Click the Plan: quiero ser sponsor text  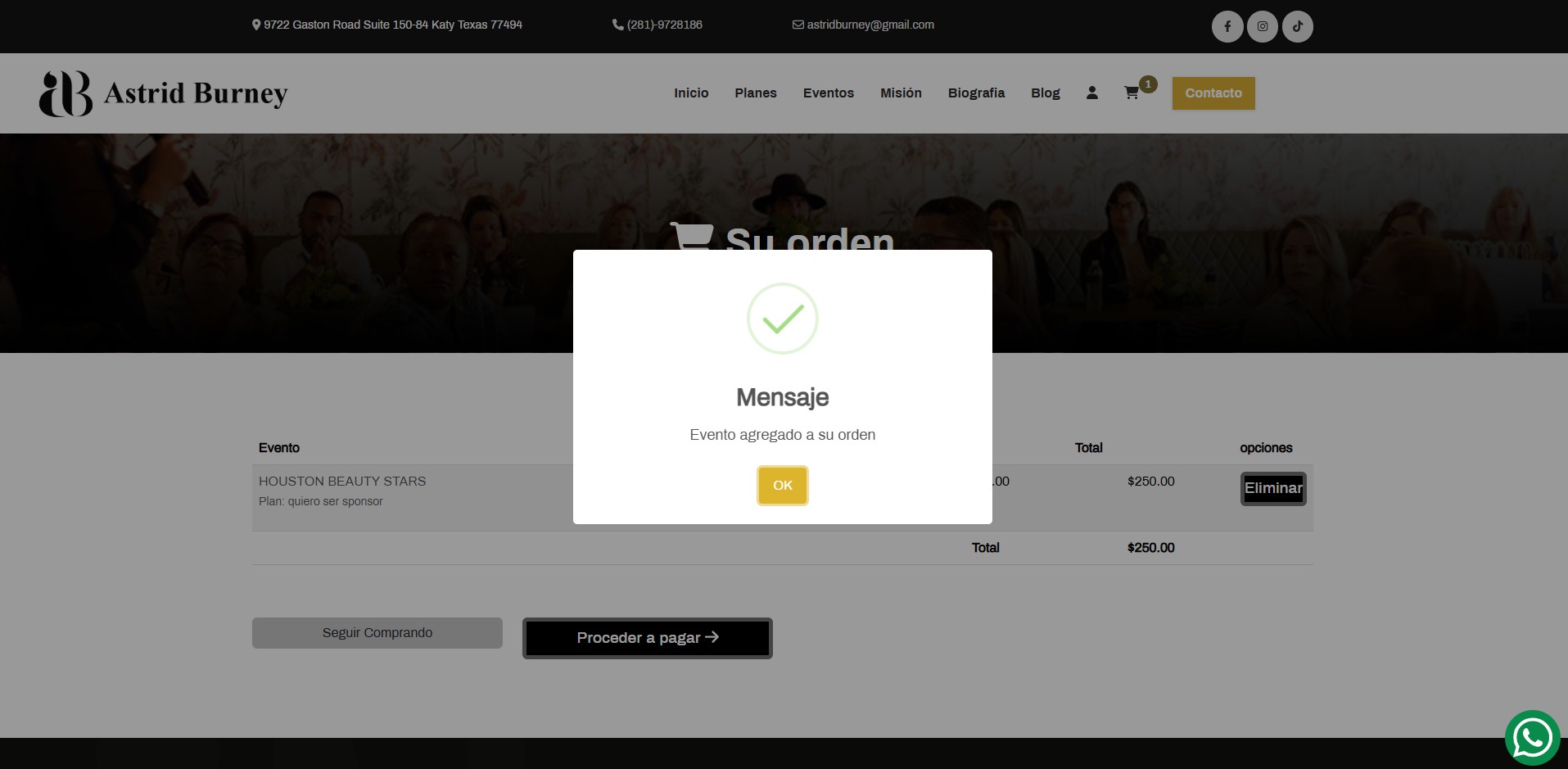tap(321, 501)
